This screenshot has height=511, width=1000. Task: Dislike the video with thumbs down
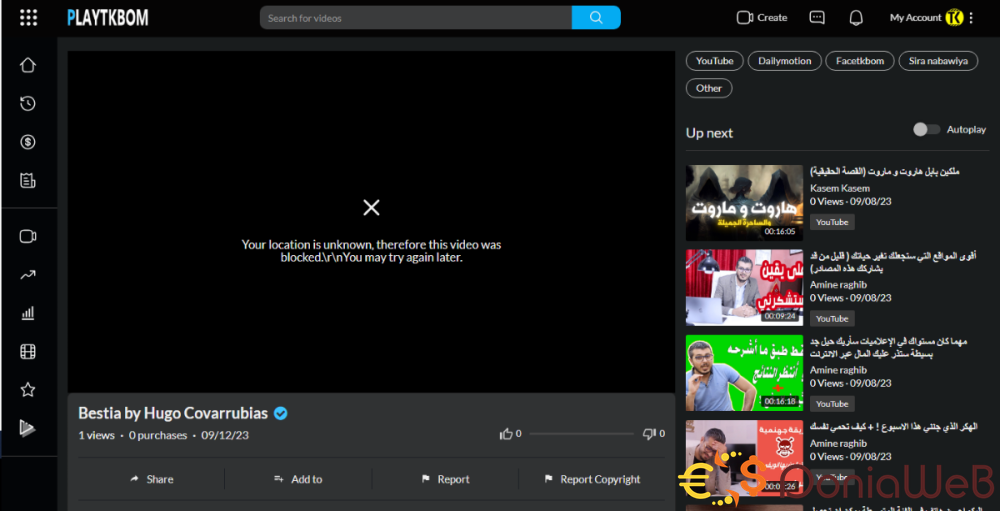649,434
